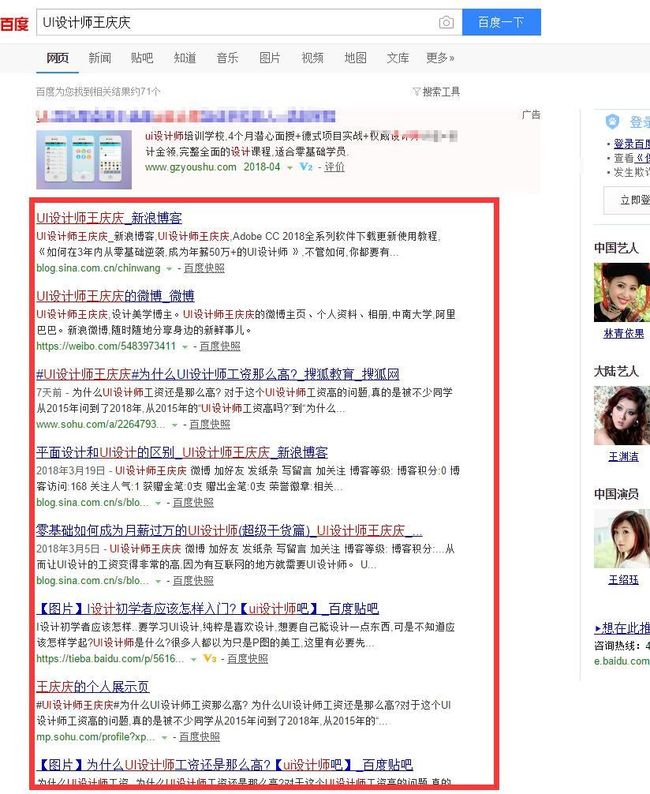Viewport: 650px width, 794px height.
Task: Open 百度快照 for the tieba.baidu.com result
Action: tap(248, 658)
